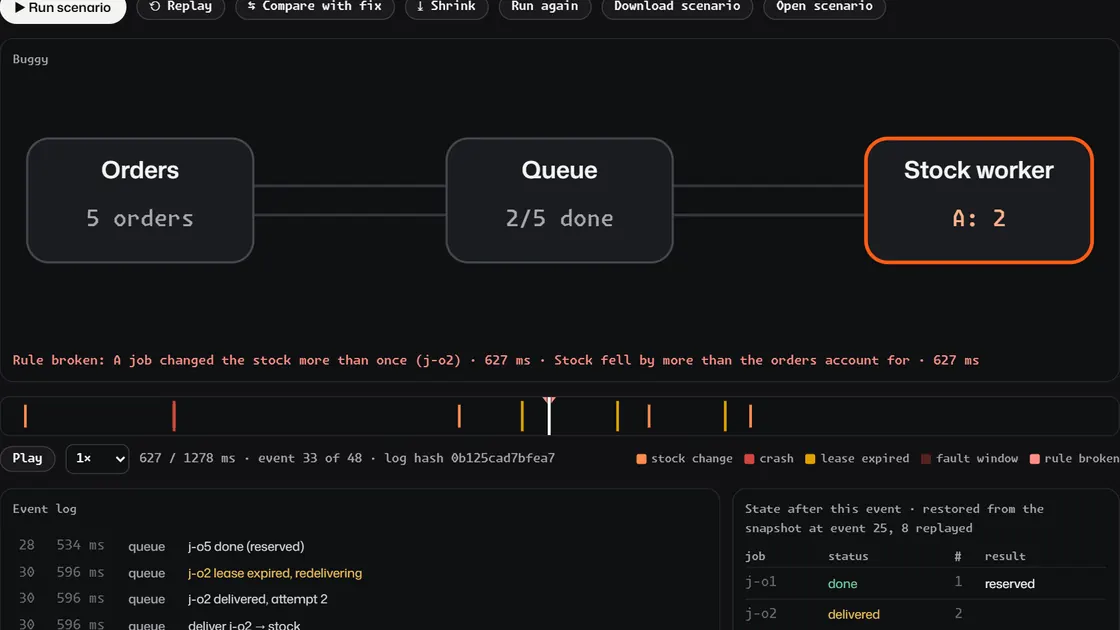1120x630 pixels.
Task: Open the Compare with fix view
Action: coord(314,7)
